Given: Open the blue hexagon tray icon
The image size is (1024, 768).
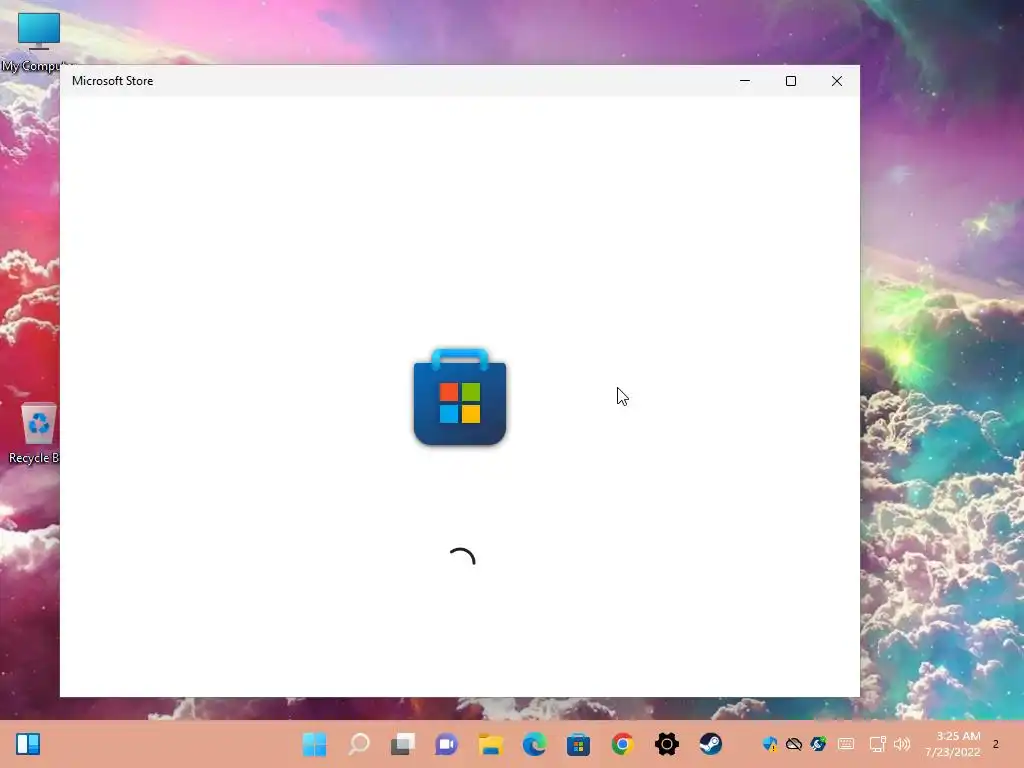Looking at the screenshot, I should (818, 744).
